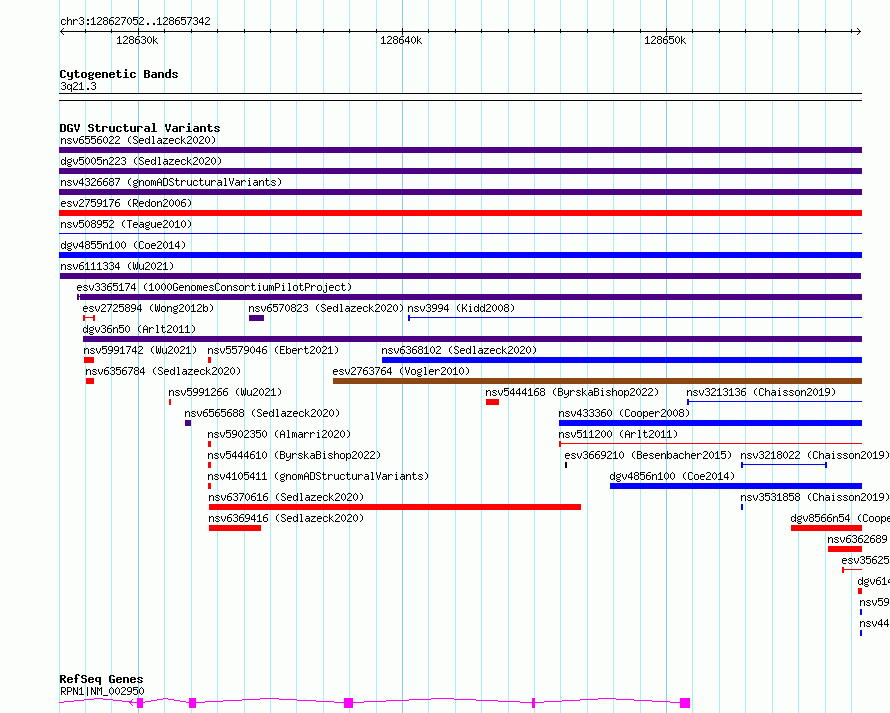Select nsv5991266 (Wu2021) label
The image size is (890, 713).
pos(225,392)
